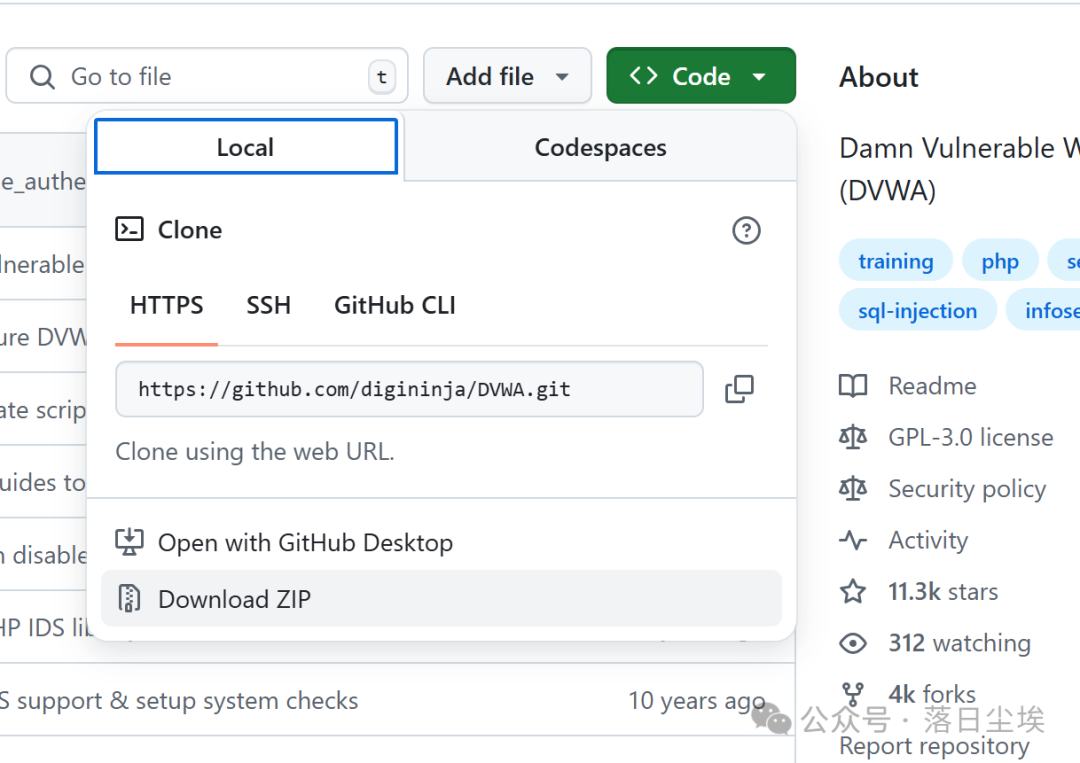Click the repository clone URL field
The image size is (1080, 763).
[409, 389]
